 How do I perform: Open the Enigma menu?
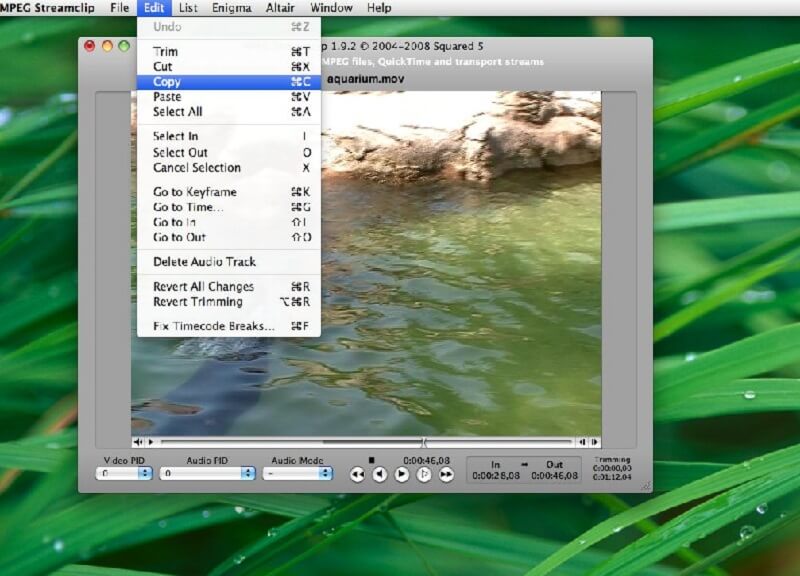[x=232, y=8]
